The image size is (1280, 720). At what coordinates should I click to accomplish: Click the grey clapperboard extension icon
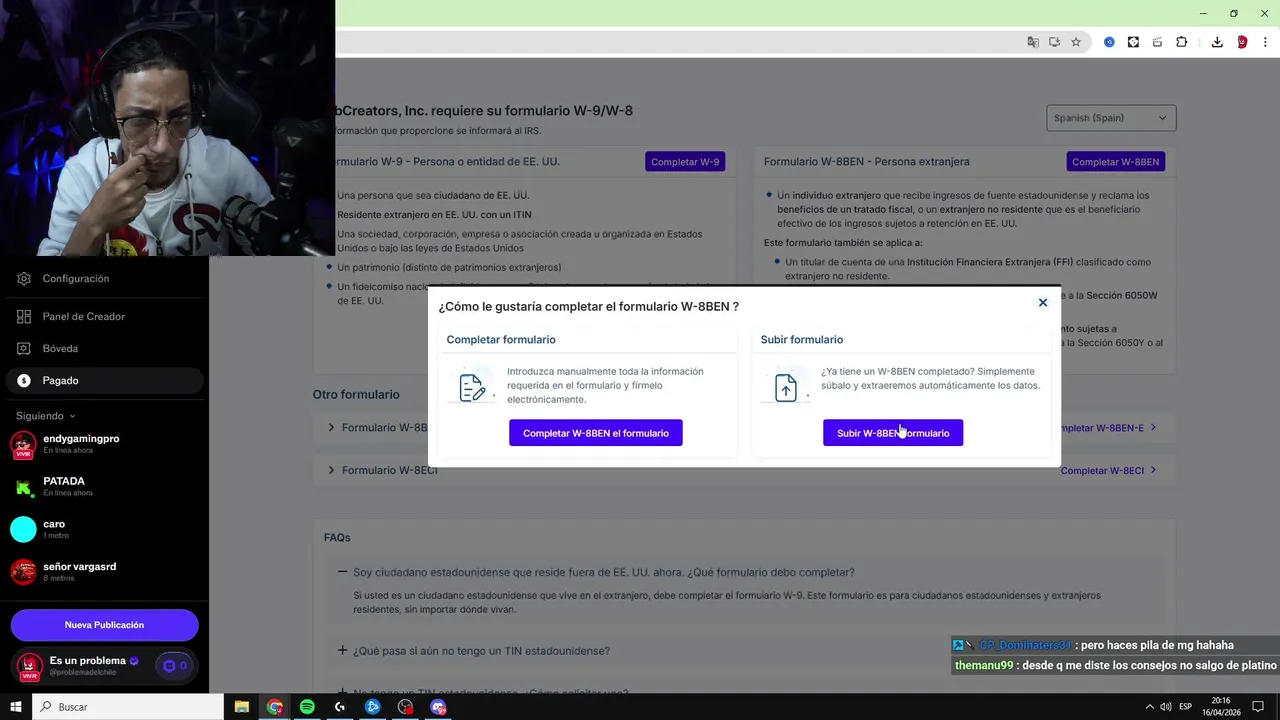pyautogui.click(x=1157, y=42)
